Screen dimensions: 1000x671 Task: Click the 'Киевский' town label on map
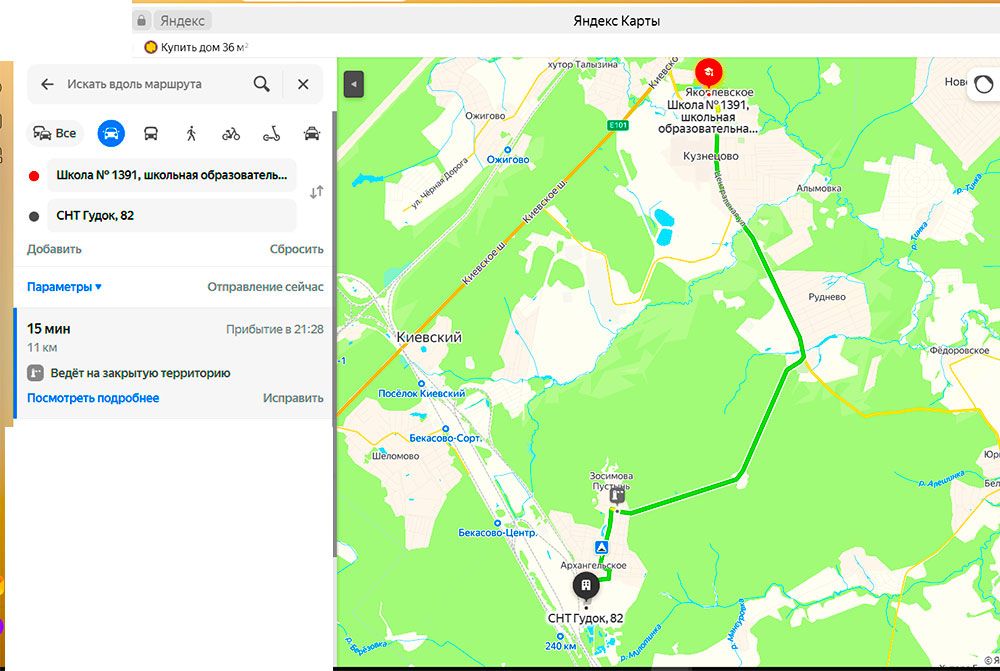pos(429,337)
